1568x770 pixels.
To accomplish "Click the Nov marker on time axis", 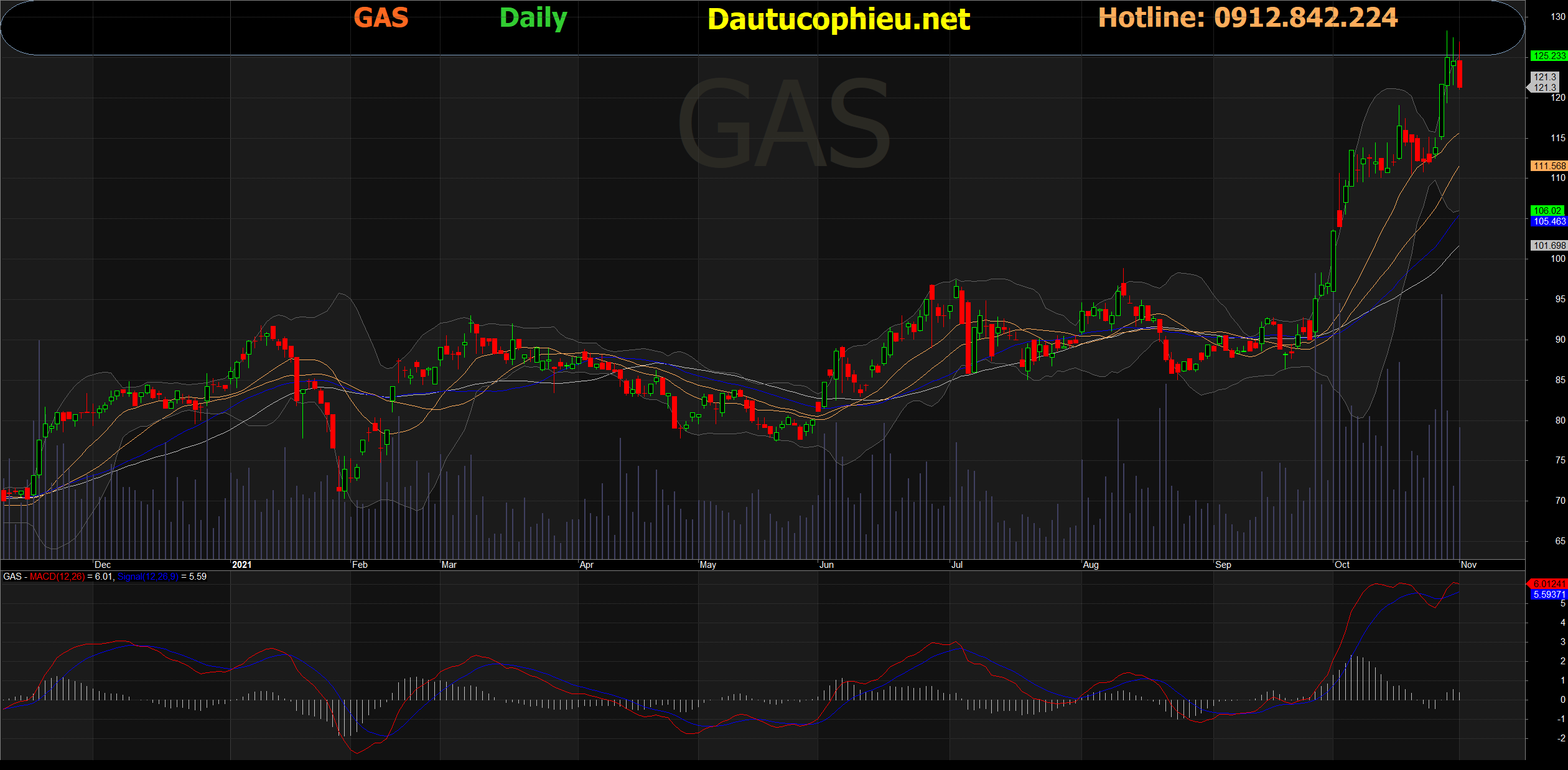I will [x=1468, y=565].
